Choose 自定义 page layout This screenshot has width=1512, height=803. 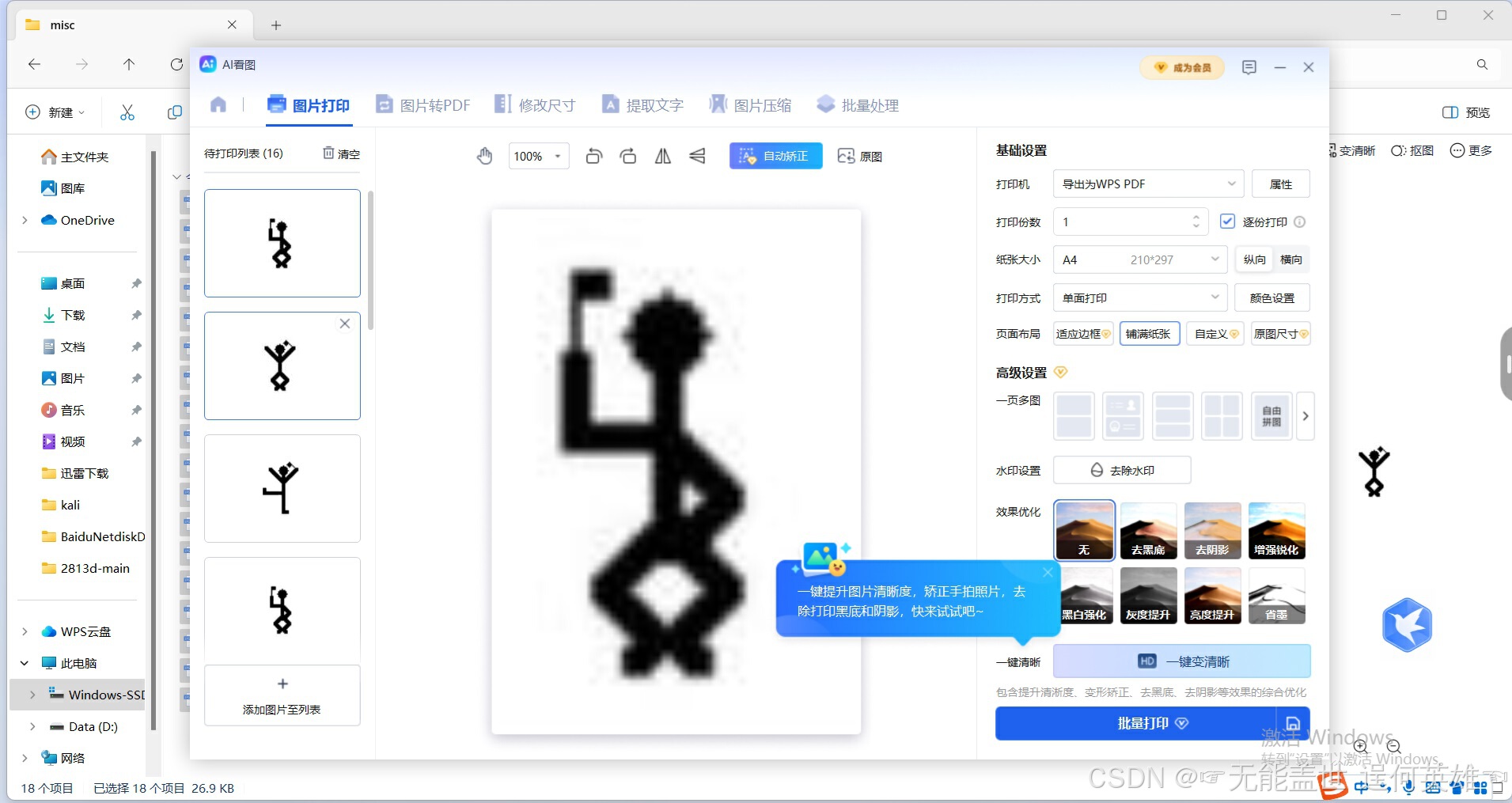1215,334
